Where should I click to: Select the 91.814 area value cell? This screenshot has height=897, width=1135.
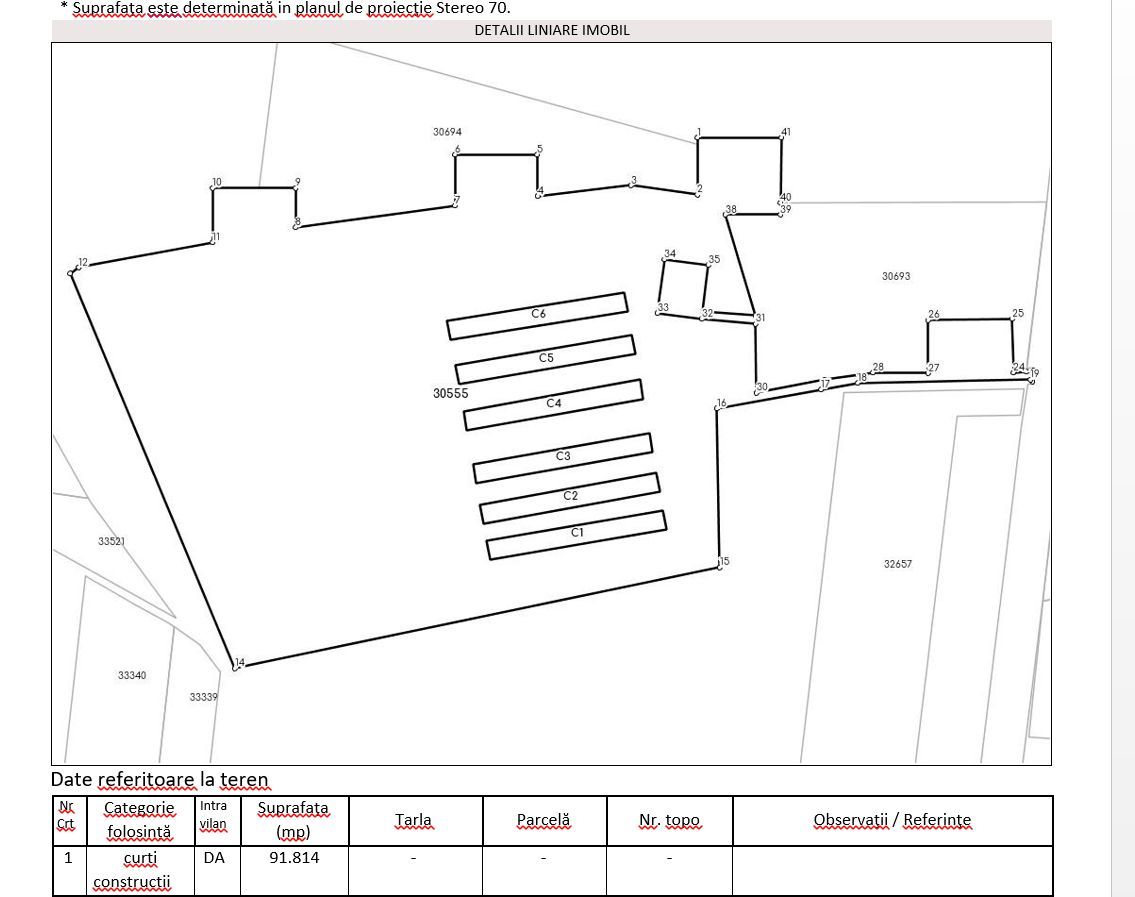(294, 858)
